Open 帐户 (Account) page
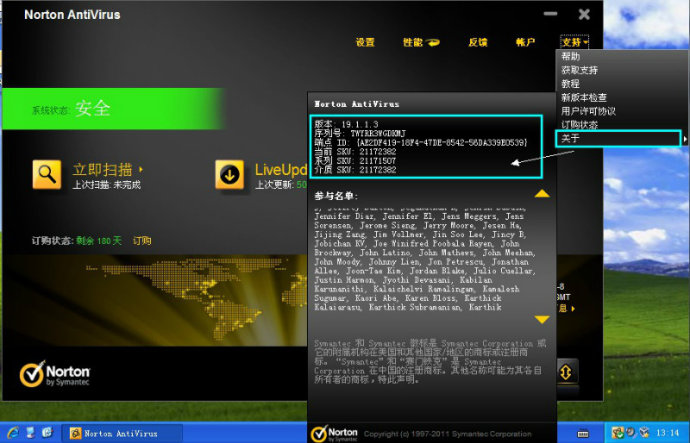Screen dimensions: 690x443 [525, 42]
